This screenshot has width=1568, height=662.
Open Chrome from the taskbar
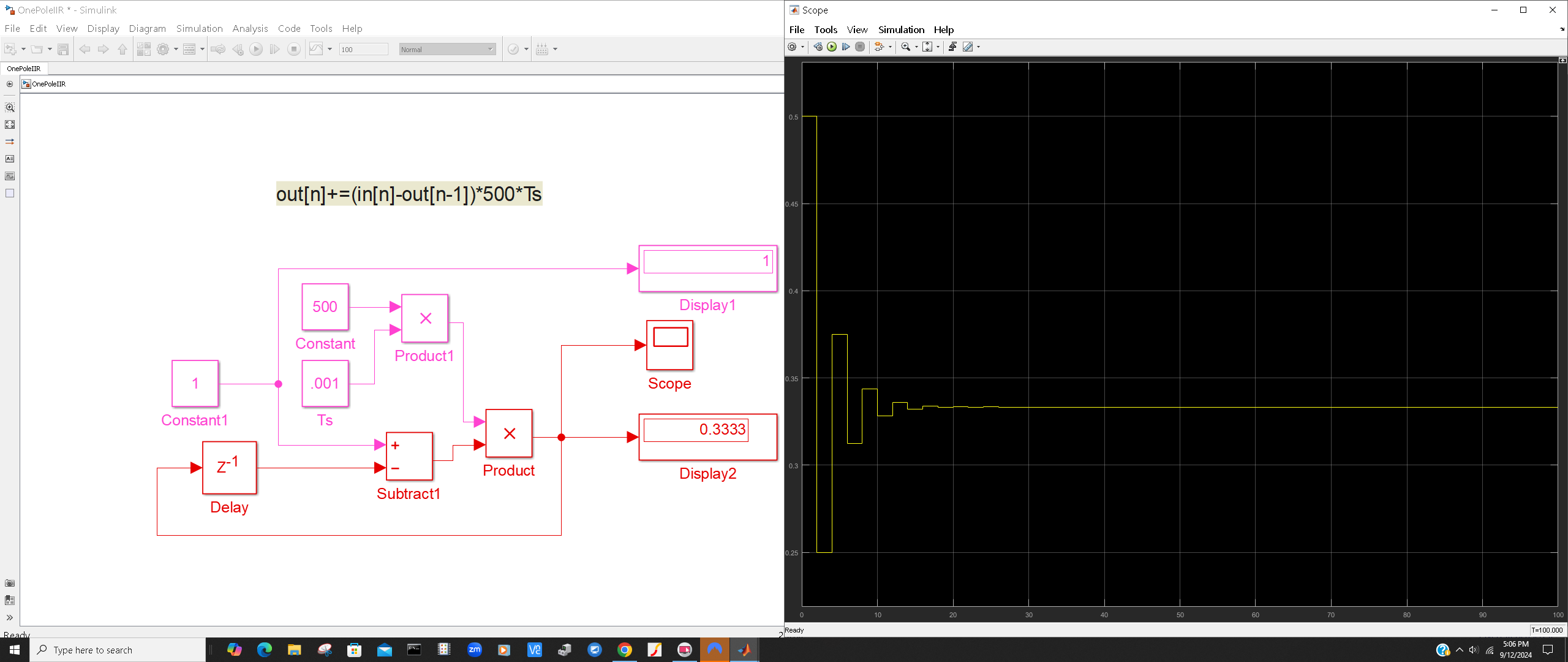click(624, 650)
